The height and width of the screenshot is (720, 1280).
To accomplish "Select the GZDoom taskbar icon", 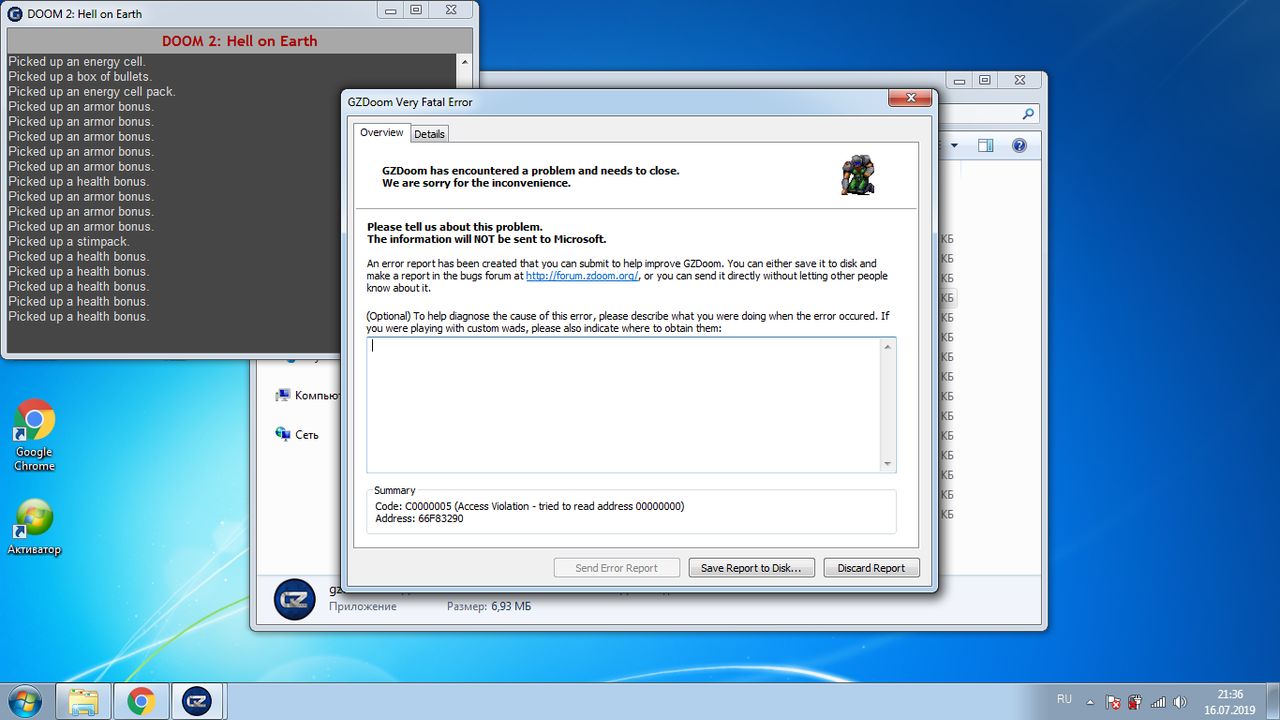I will 198,702.
